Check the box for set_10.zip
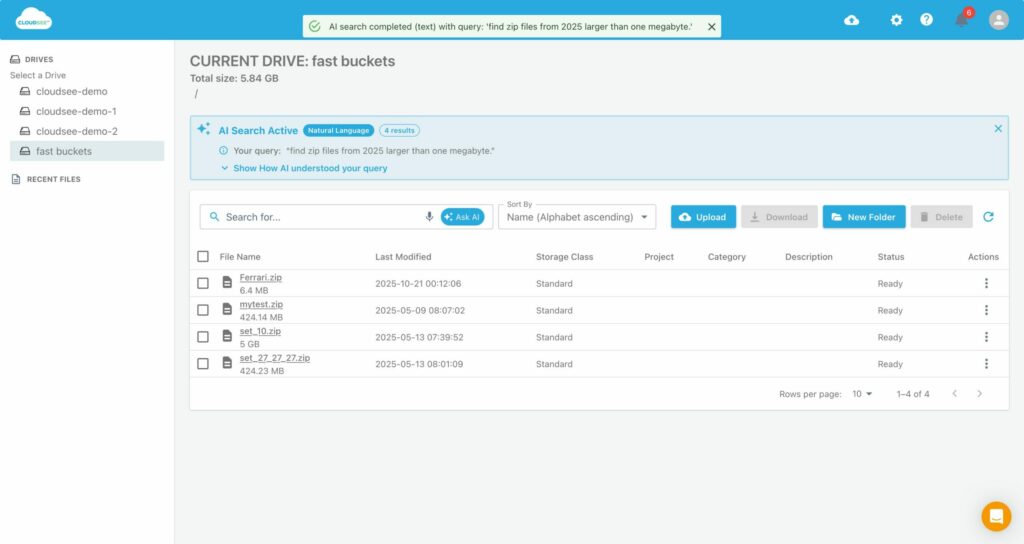This screenshot has height=544, width=1024. click(x=203, y=337)
